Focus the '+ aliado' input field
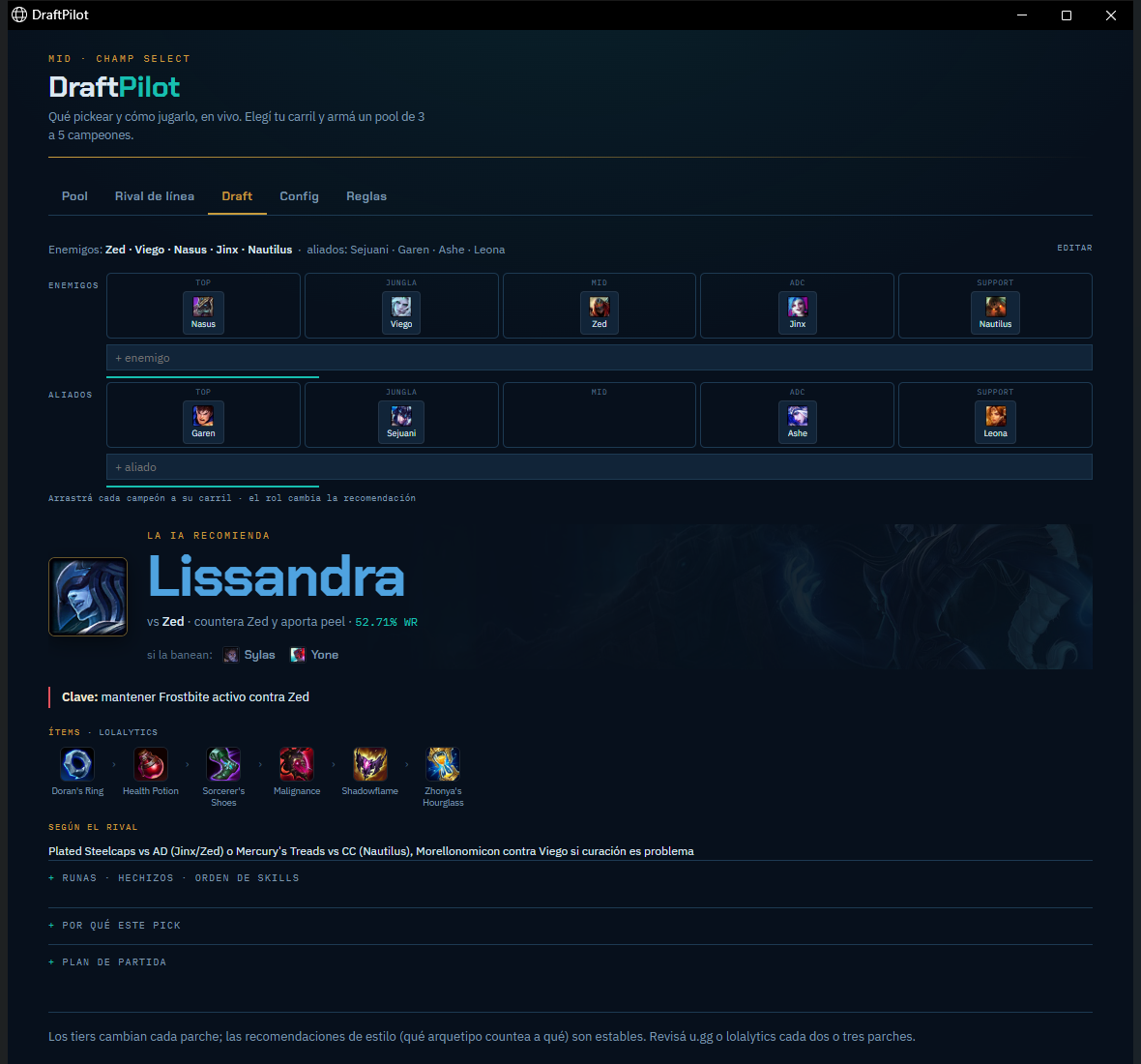This screenshot has height=1064, width=1141. pyautogui.click(x=599, y=467)
